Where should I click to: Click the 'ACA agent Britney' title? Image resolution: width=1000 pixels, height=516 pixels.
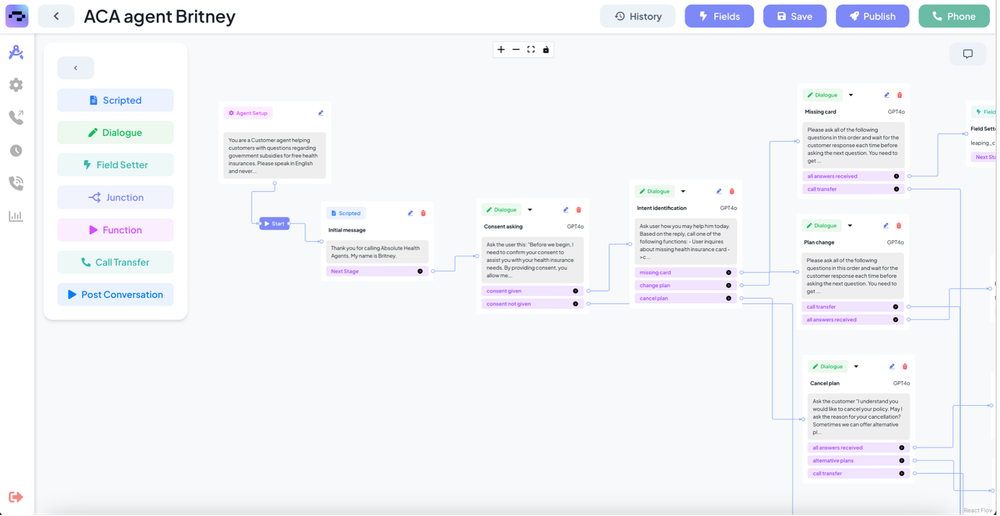[x=159, y=17]
